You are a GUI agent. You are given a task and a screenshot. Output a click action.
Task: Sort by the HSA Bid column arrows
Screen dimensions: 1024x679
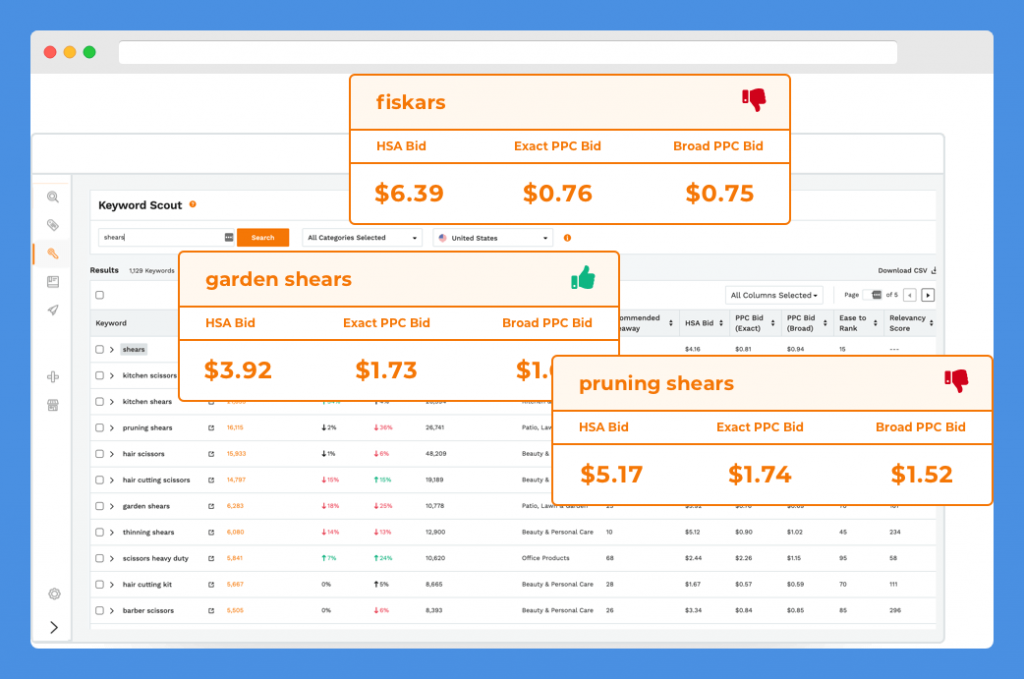721,323
